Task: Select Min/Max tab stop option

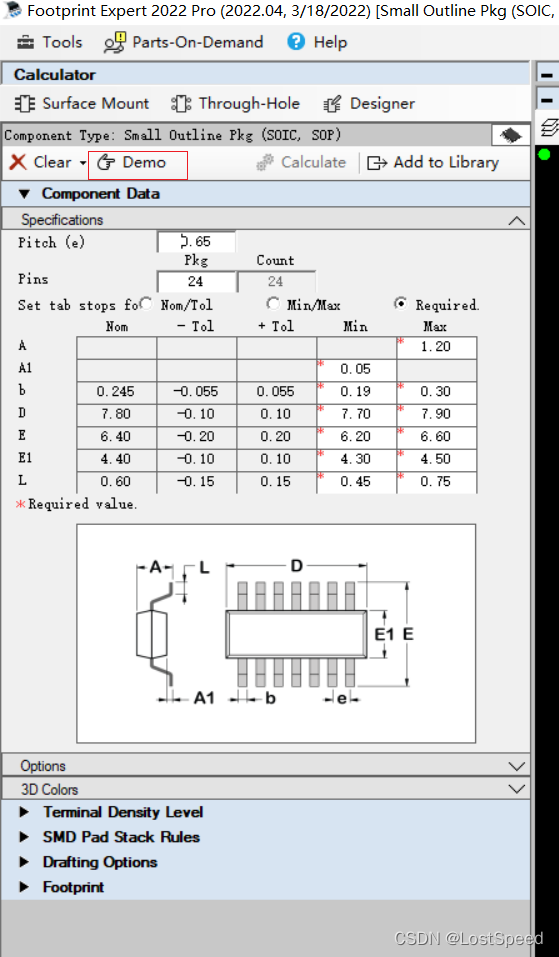Action: tap(274, 304)
